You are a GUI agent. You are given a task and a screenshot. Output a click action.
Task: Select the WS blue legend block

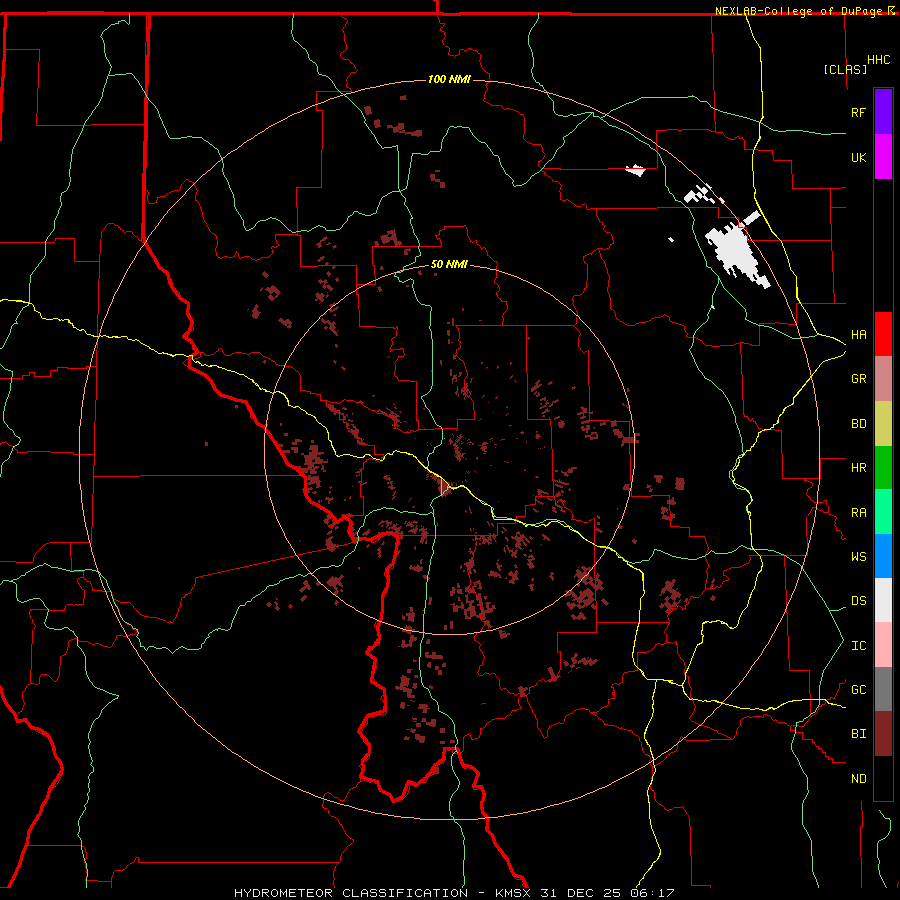tap(883, 556)
